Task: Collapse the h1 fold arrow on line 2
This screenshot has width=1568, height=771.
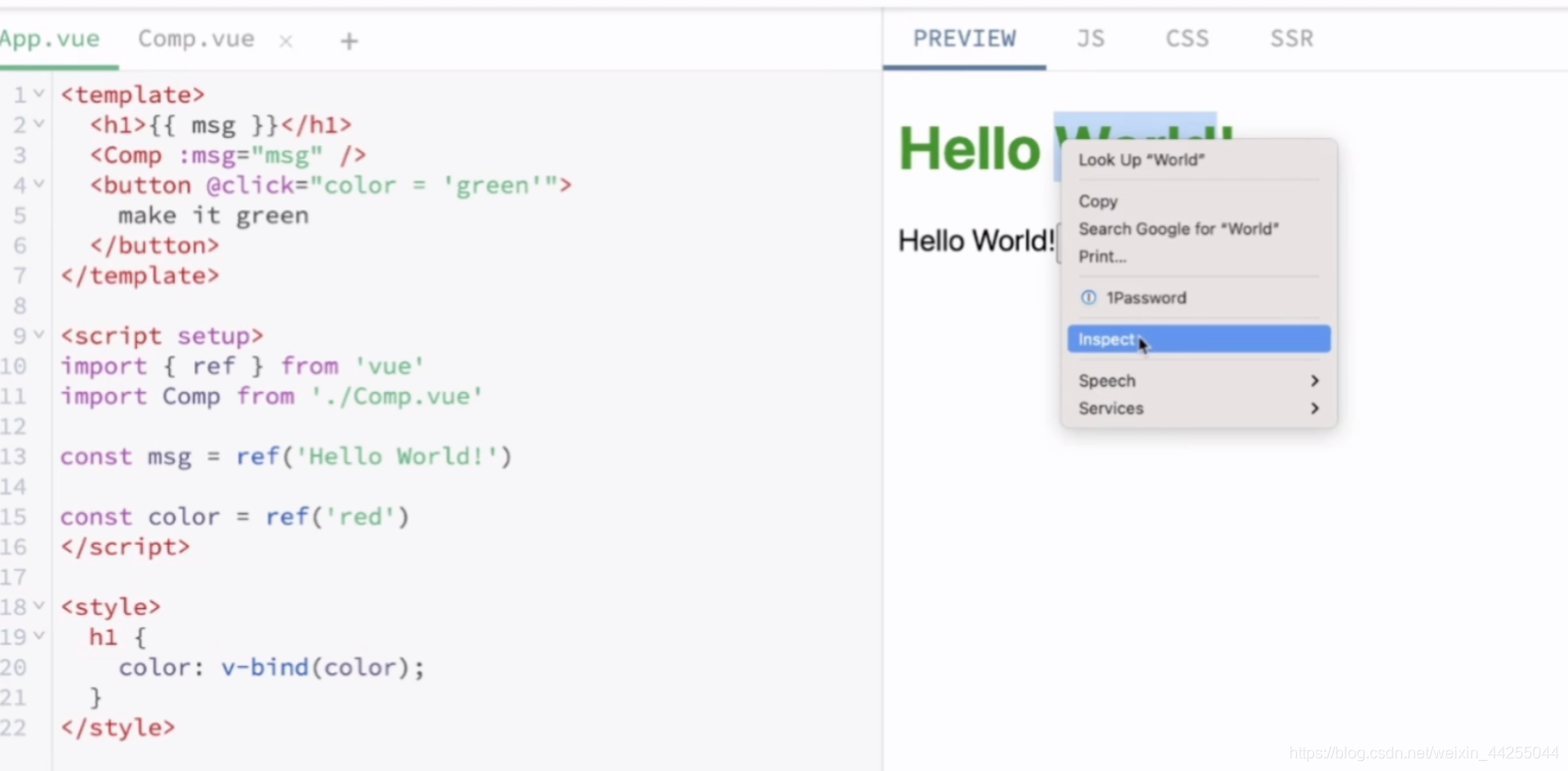Action: pos(39,124)
